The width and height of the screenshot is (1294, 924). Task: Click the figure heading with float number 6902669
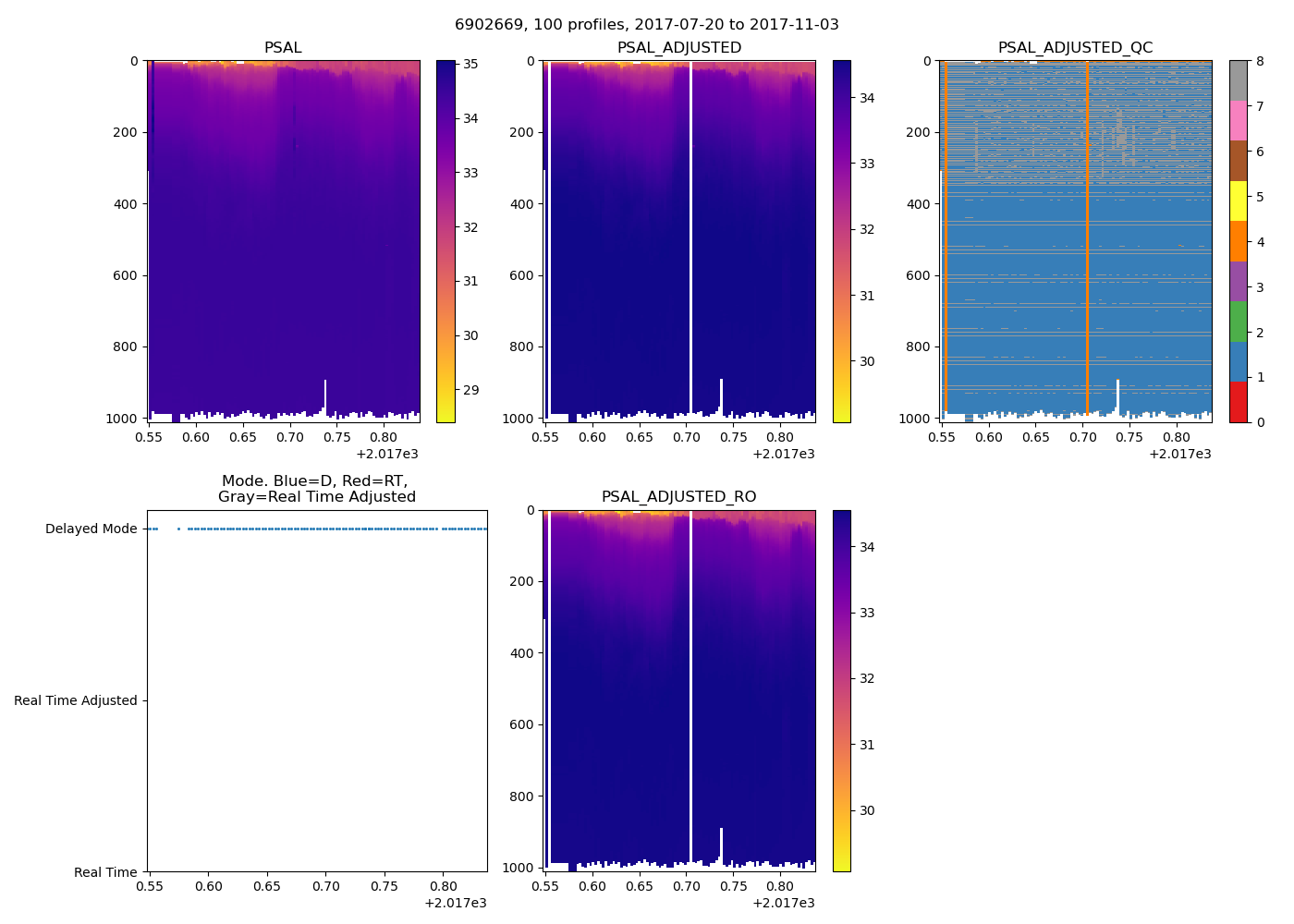click(647, 25)
